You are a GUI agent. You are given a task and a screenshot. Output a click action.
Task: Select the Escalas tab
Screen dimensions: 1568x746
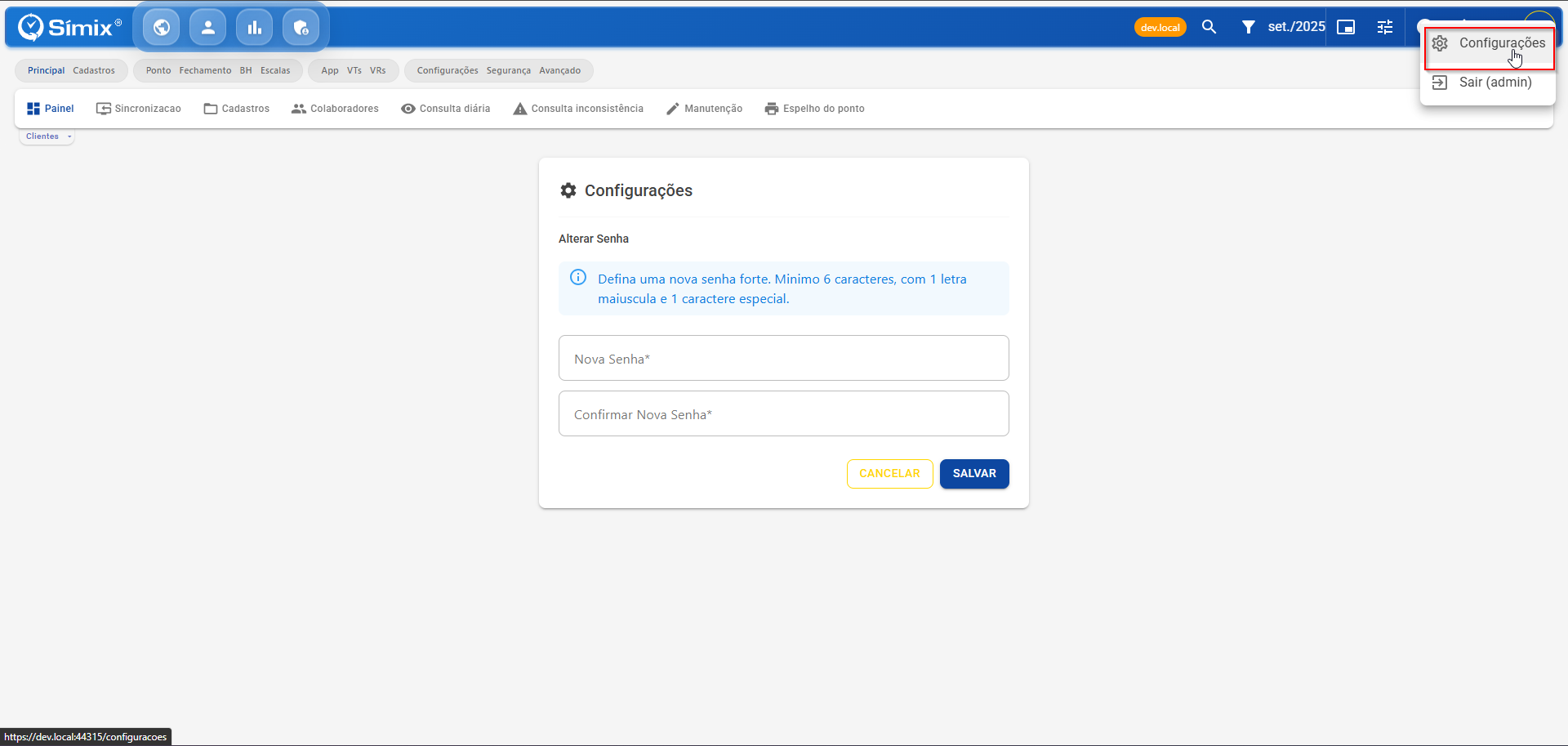275,70
